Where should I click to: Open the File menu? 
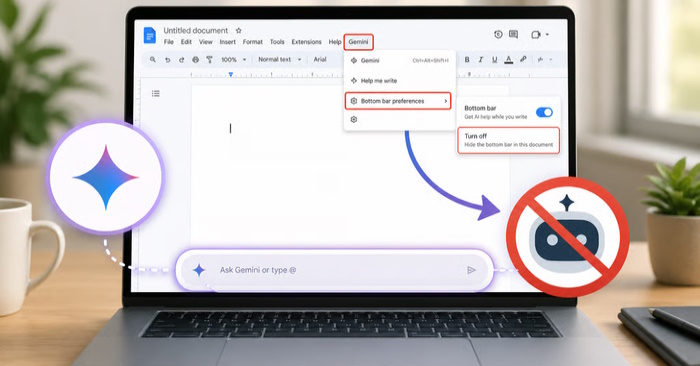169,42
